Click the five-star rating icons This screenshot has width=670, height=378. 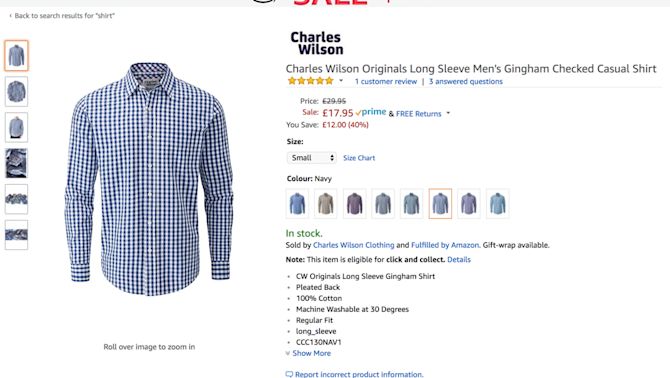(311, 81)
